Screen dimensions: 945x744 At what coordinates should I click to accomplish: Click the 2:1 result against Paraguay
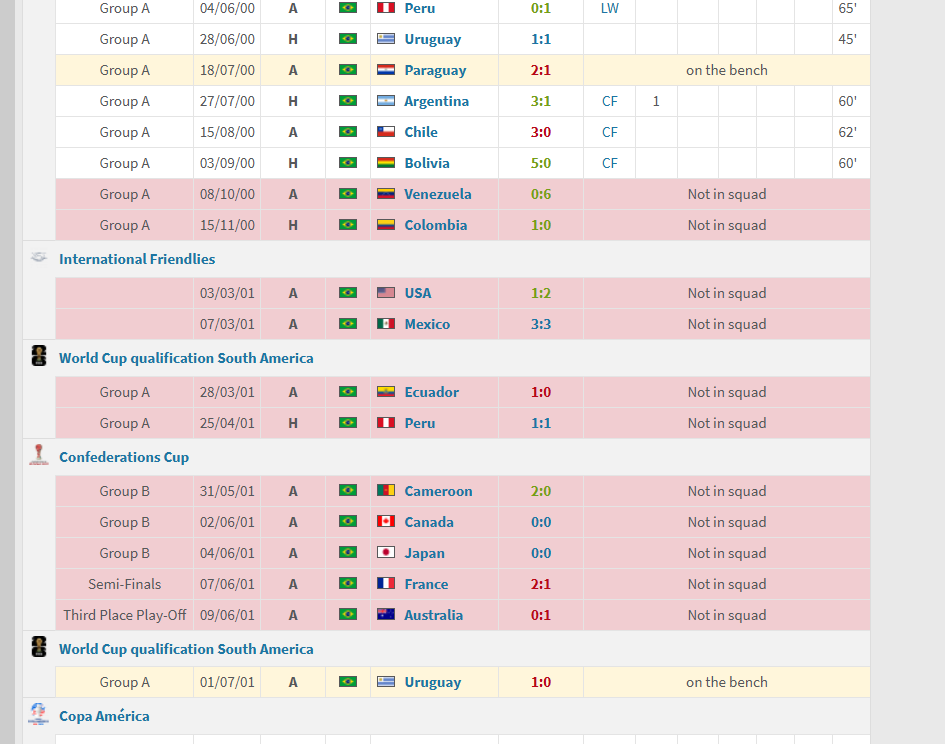click(x=541, y=71)
